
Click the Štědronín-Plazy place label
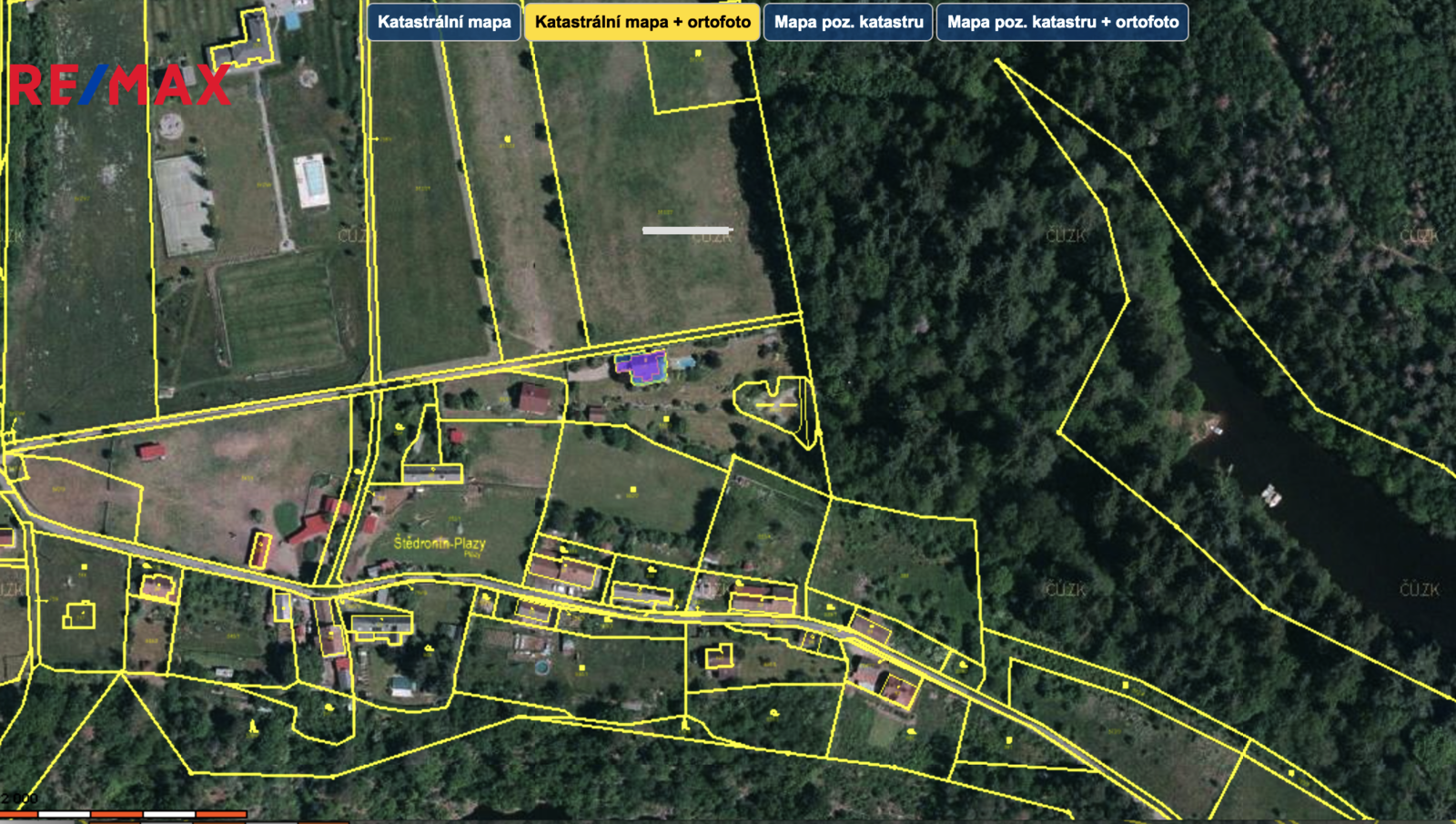pos(440,544)
